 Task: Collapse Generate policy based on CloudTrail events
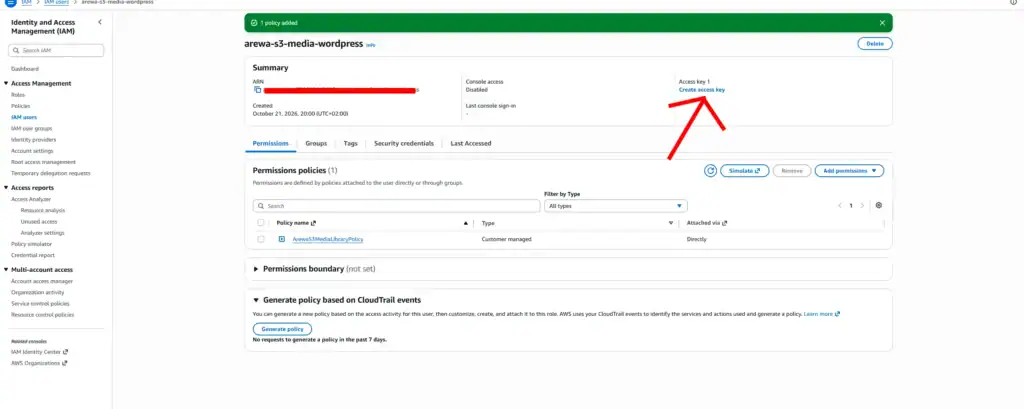click(x=256, y=300)
